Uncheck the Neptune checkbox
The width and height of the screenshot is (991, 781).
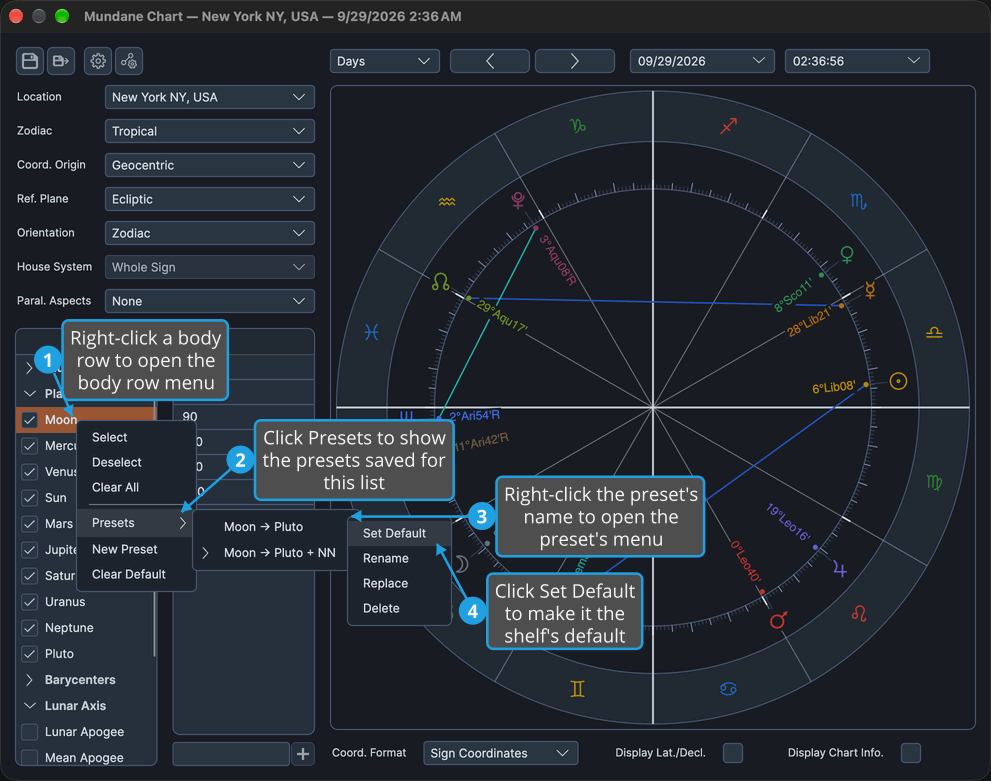tap(30, 628)
